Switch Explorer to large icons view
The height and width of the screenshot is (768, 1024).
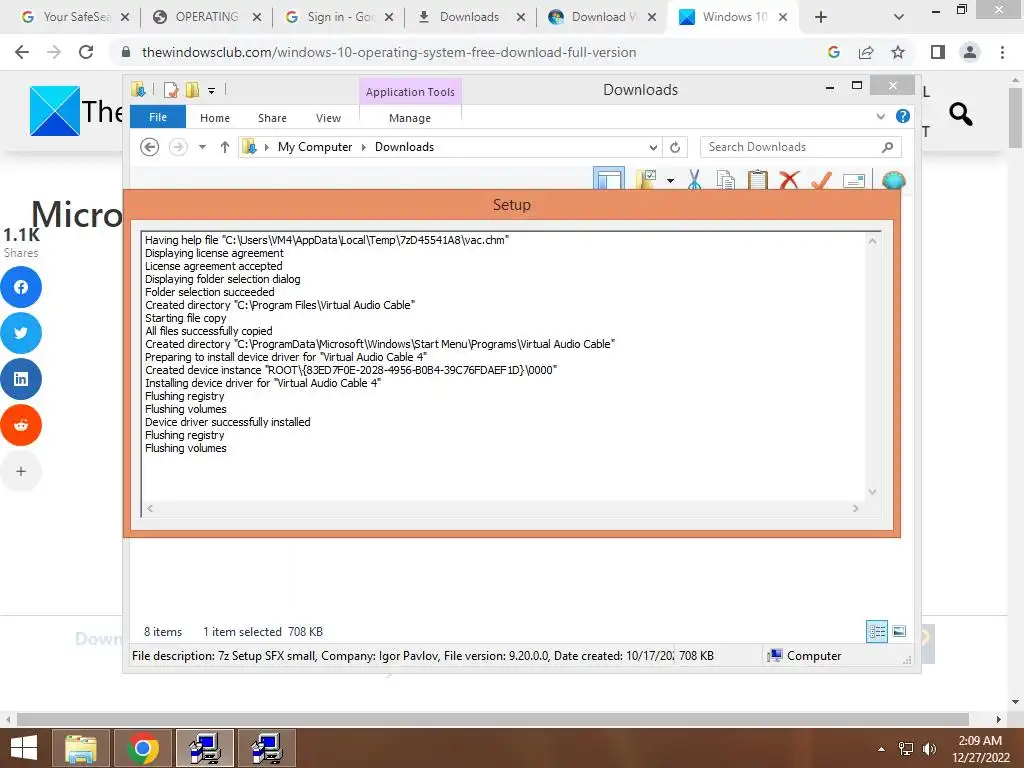click(x=899, y=631)
